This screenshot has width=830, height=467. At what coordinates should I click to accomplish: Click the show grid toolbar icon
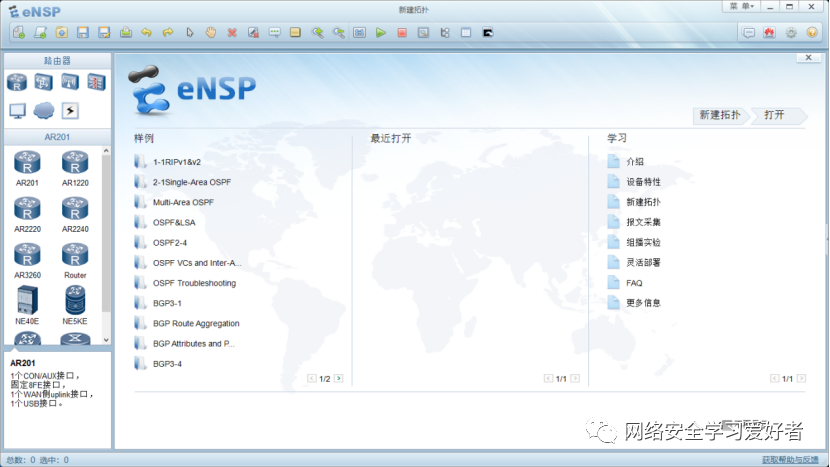click(466, 33)
